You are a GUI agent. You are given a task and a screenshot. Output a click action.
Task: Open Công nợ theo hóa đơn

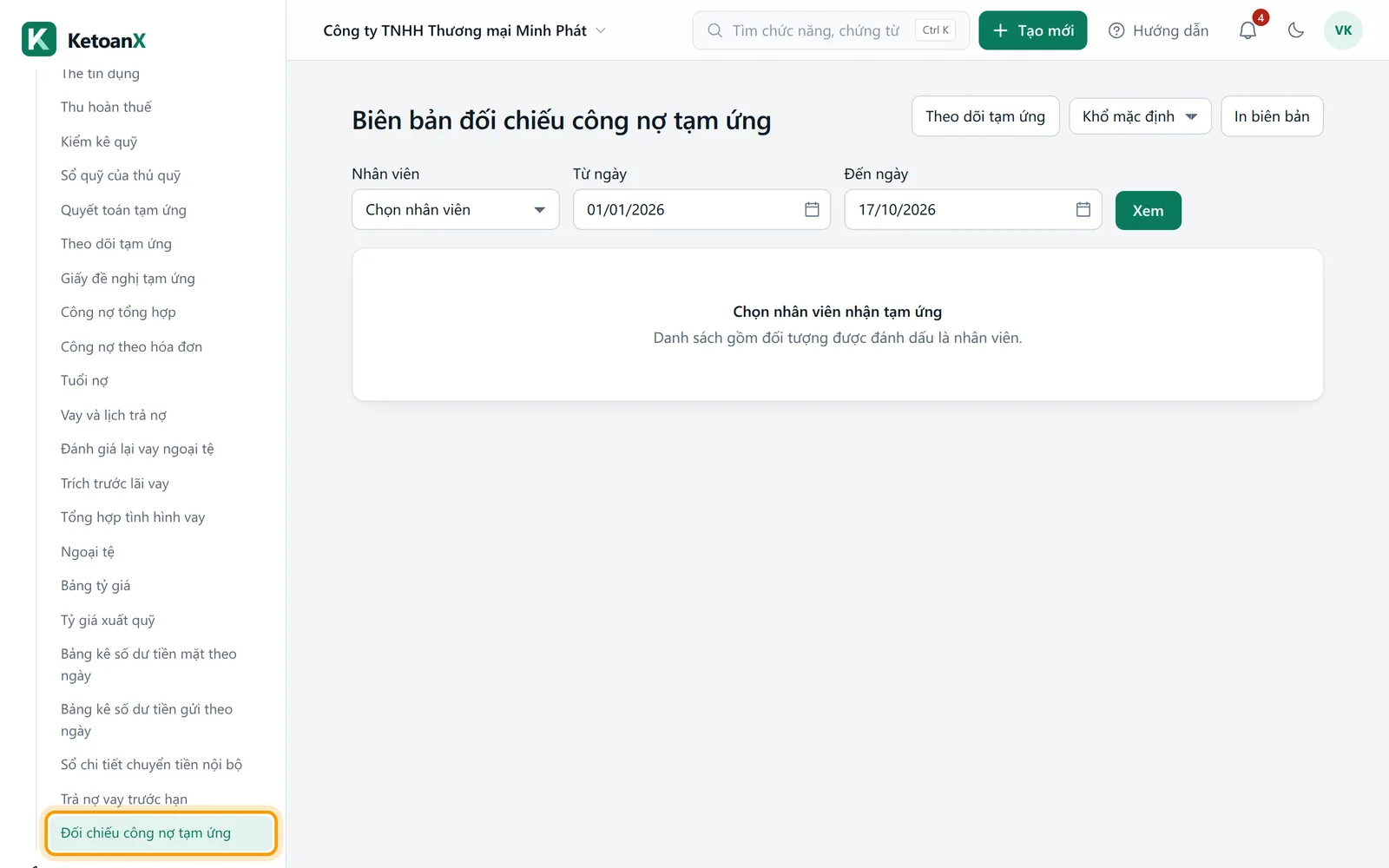click(x=131, y=346)
